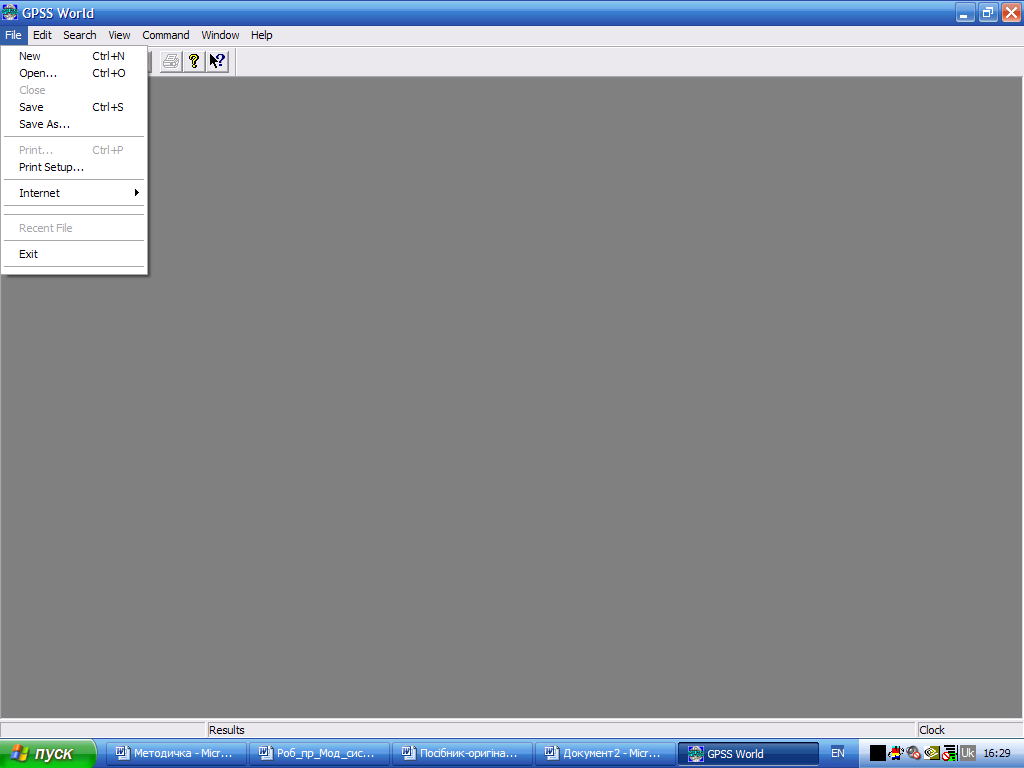Switch to Методичка Word taskbar window

pyautogui.click(x=176, y=754)
